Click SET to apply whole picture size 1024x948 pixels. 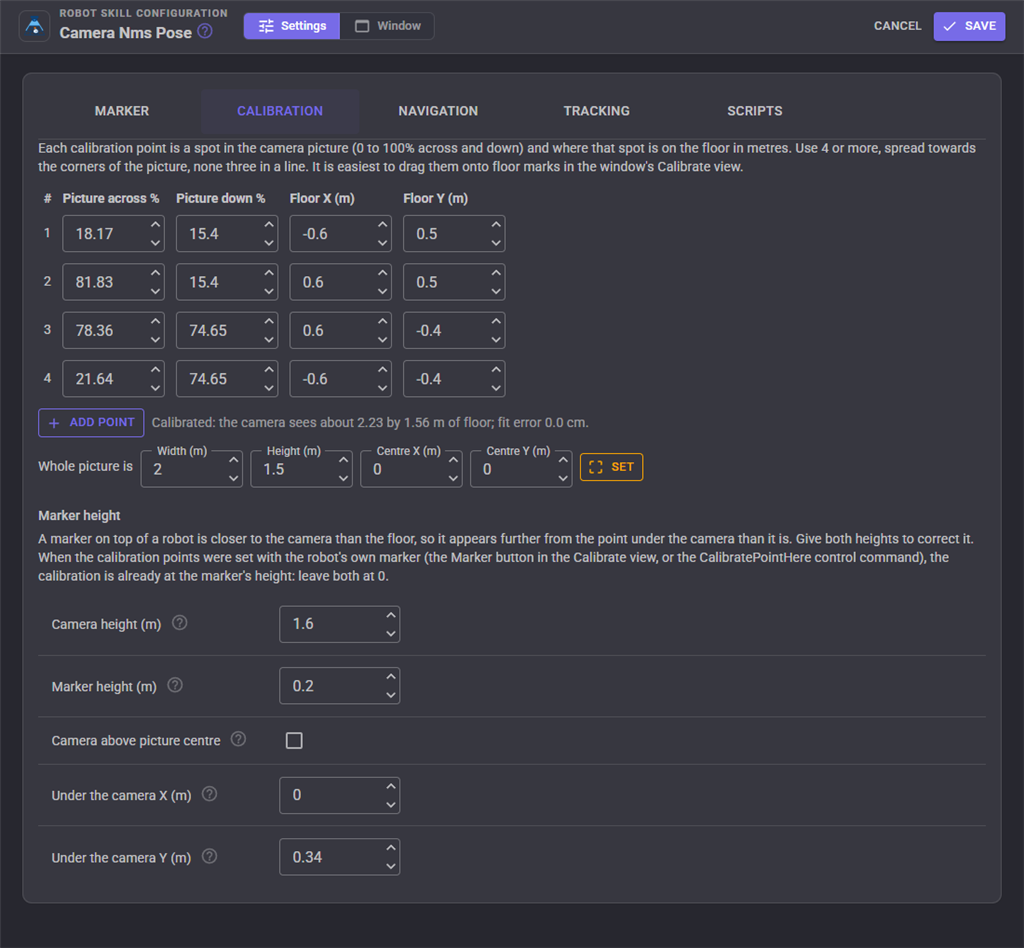[611, 467]
